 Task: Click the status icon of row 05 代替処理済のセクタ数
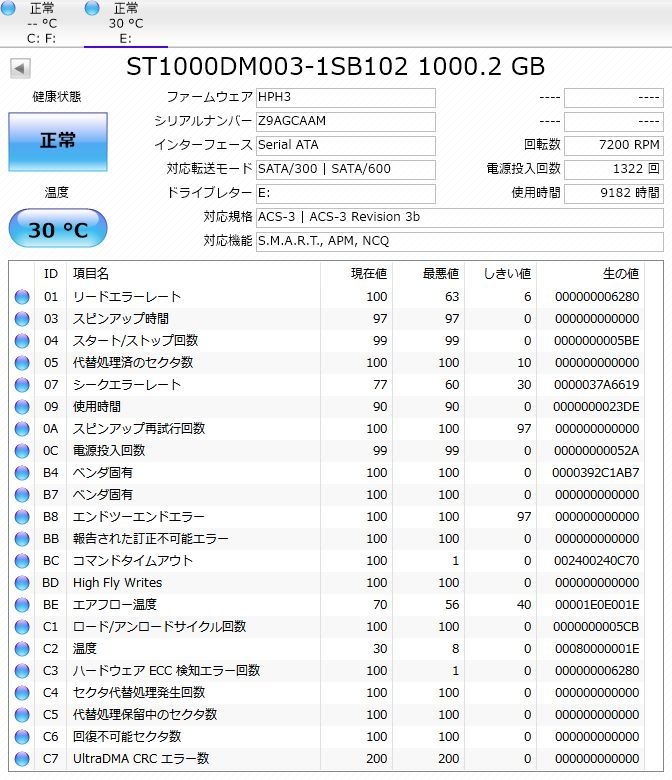coord(22,363)
